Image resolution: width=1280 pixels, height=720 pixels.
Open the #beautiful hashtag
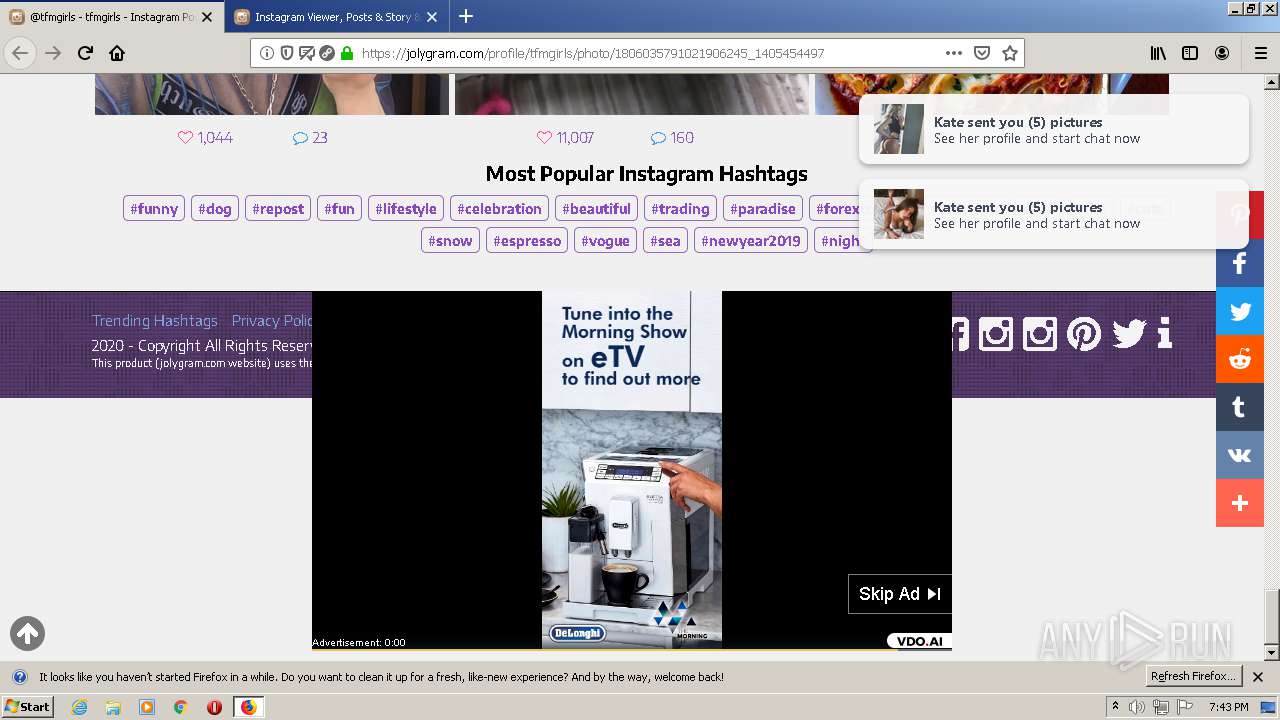596,209
